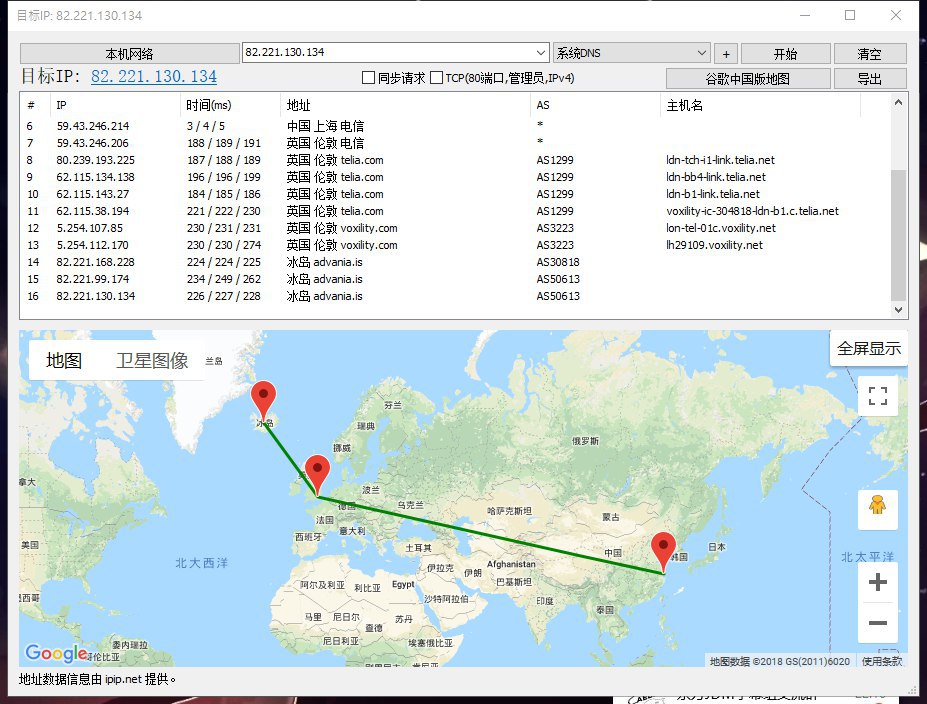This screenshot has height=704, width=927.
Task: Click the red map pin over Shanghai
Action: pyautogui.click(x=663, y=551)
